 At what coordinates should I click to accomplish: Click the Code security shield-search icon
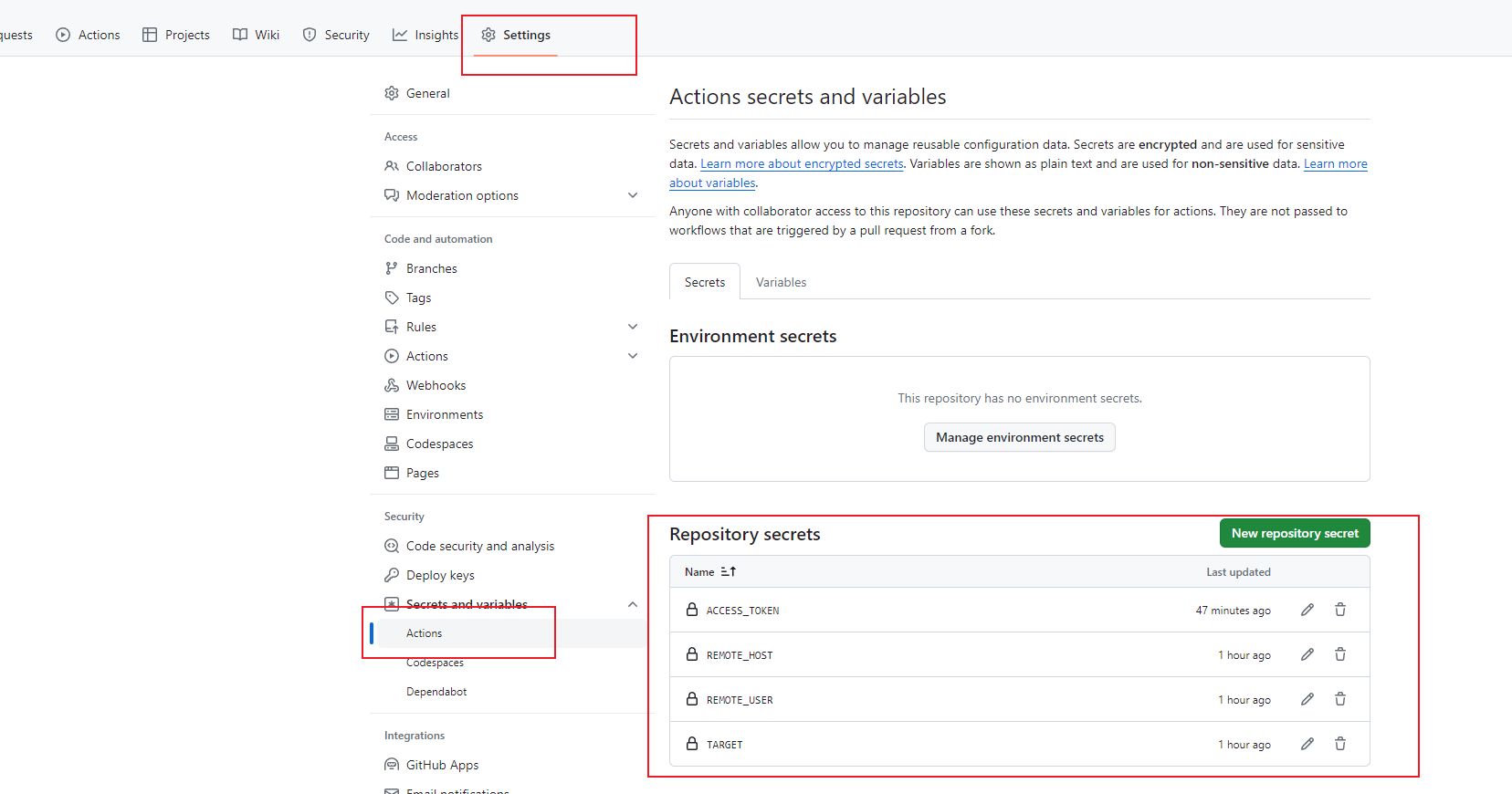point(392,546)
